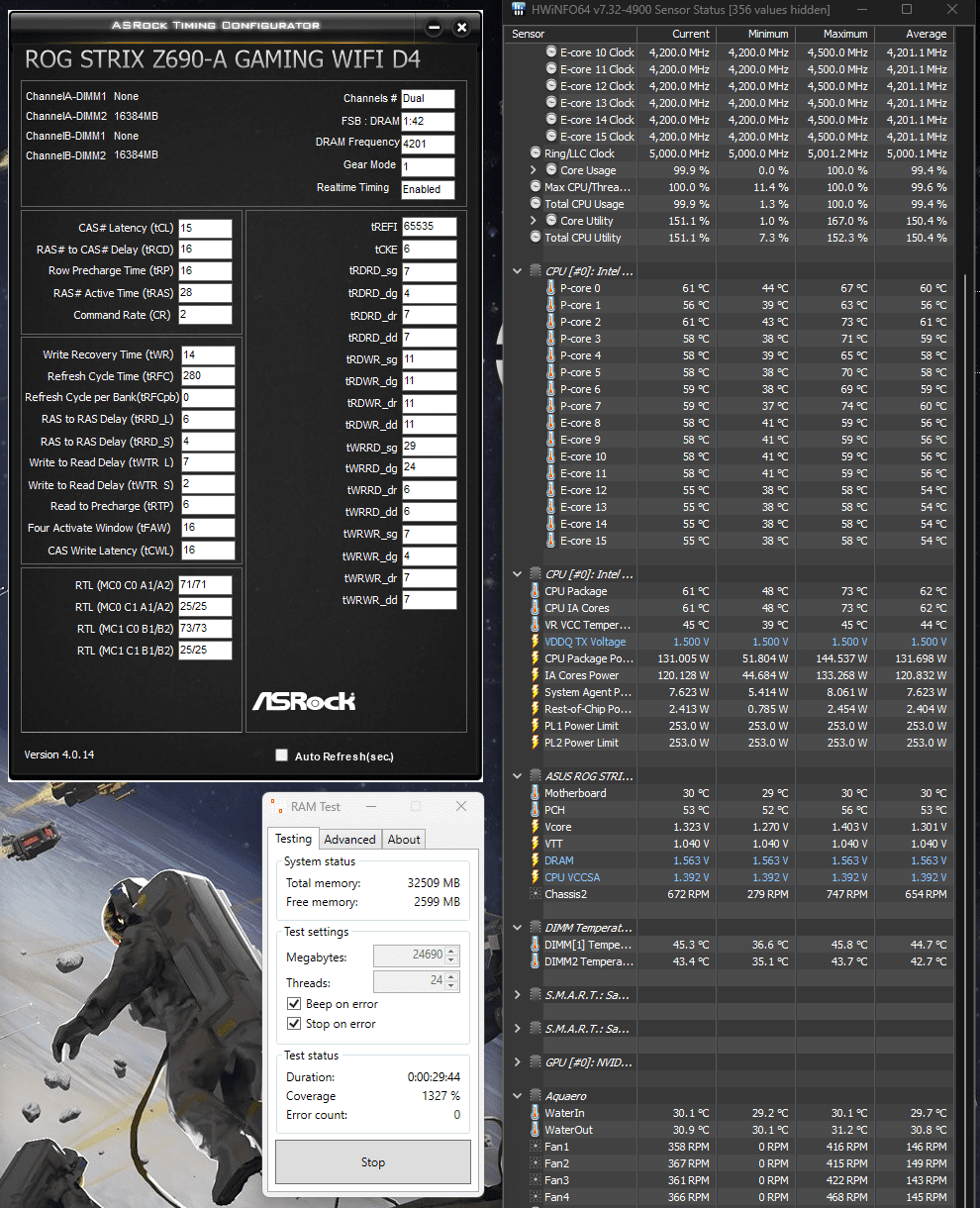Click the Current column header
The height and width of the screenshot is (1208, 980).
pyautogui.click(x=675, y=34)
